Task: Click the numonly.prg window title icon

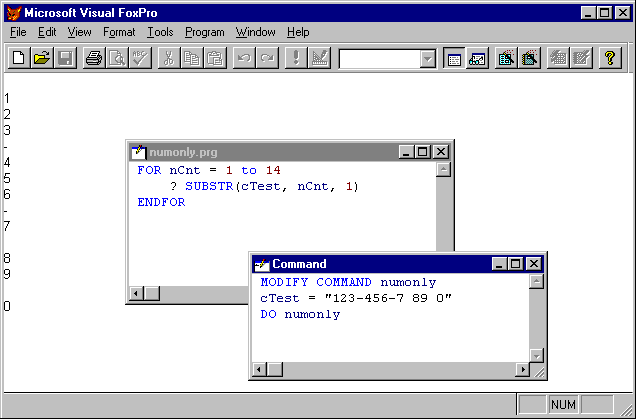Action: (139, 152)
